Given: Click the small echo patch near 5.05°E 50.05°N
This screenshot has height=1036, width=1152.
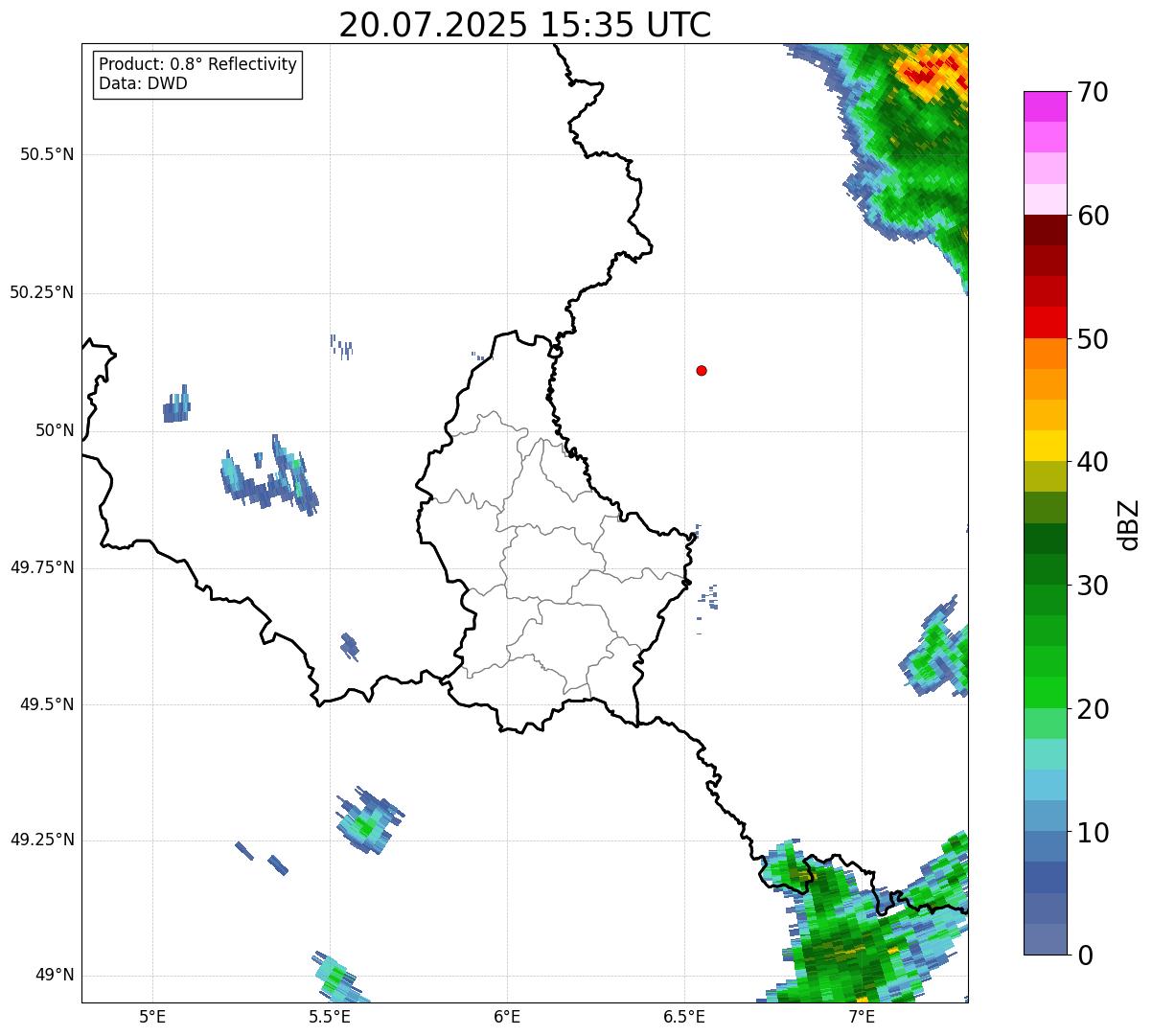Looking at the screenshot, I should click(176, 404).
